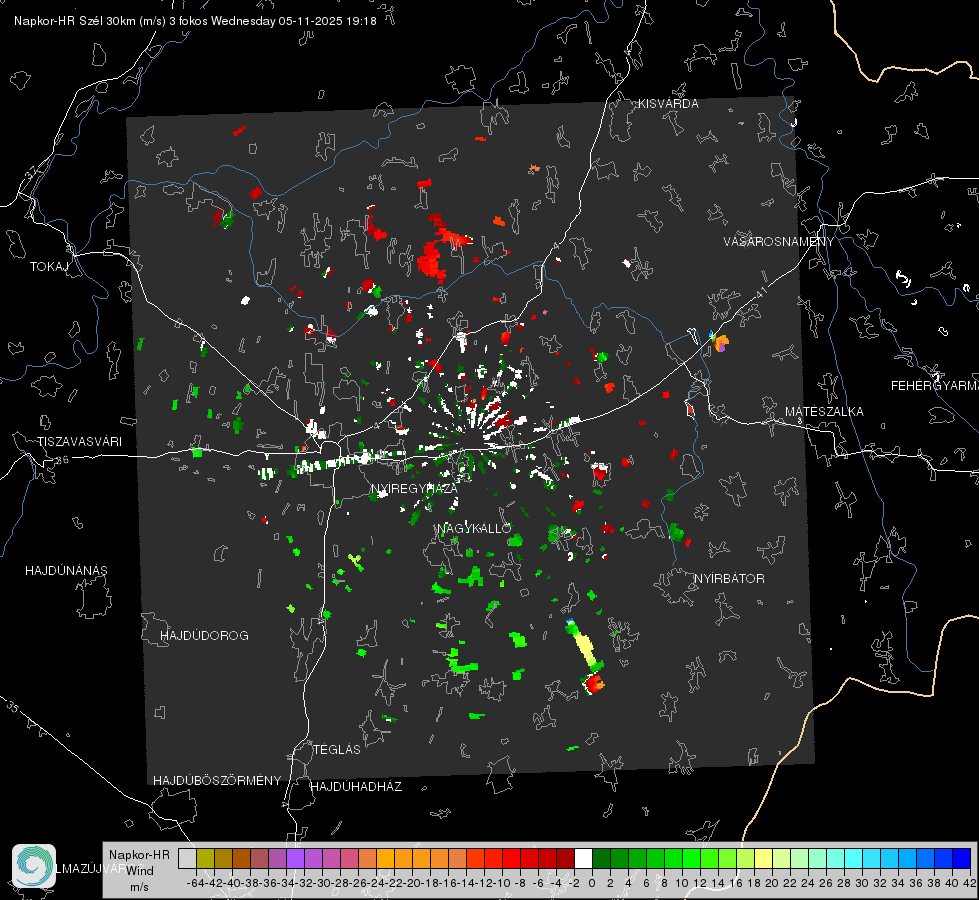Viewport: 979px width, 900px height.
Task: Click the yellow elongated radar echo south of Nyírbátor
Action: point(586,646)
